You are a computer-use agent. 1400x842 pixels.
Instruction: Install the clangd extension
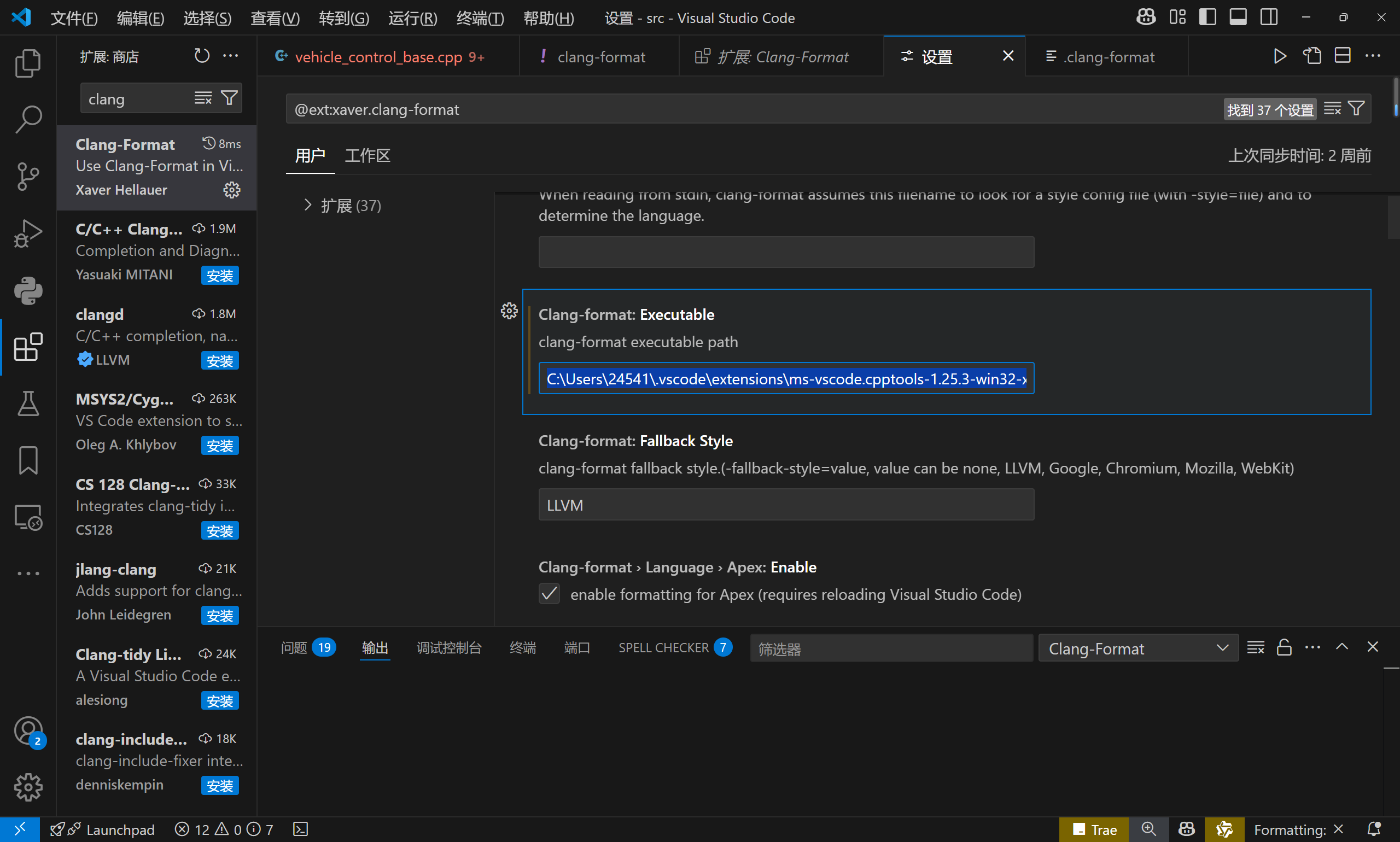(x=220, y=360)
